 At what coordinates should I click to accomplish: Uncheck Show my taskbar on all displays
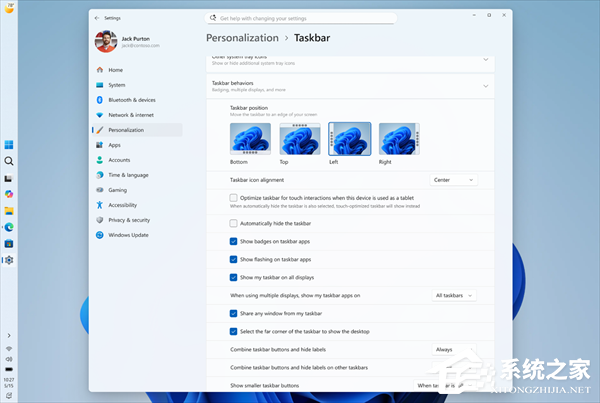point(233,277)
